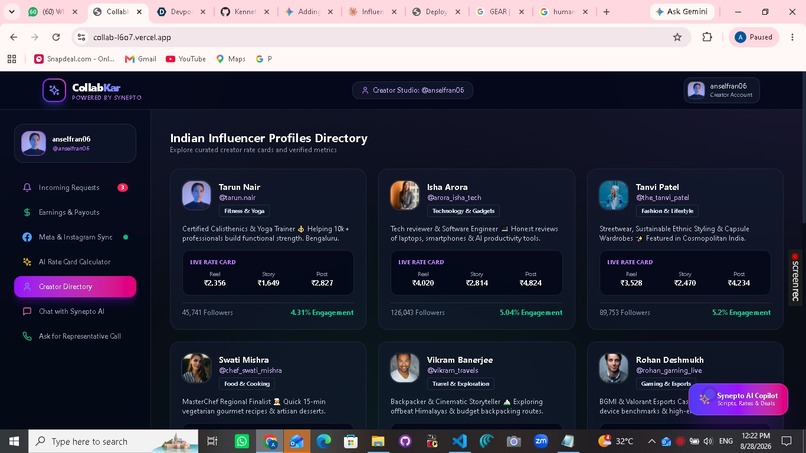This screenshot has width=806, height=453.
Task: Open Chrome's three-dot menu
Action: click(792, 37)
